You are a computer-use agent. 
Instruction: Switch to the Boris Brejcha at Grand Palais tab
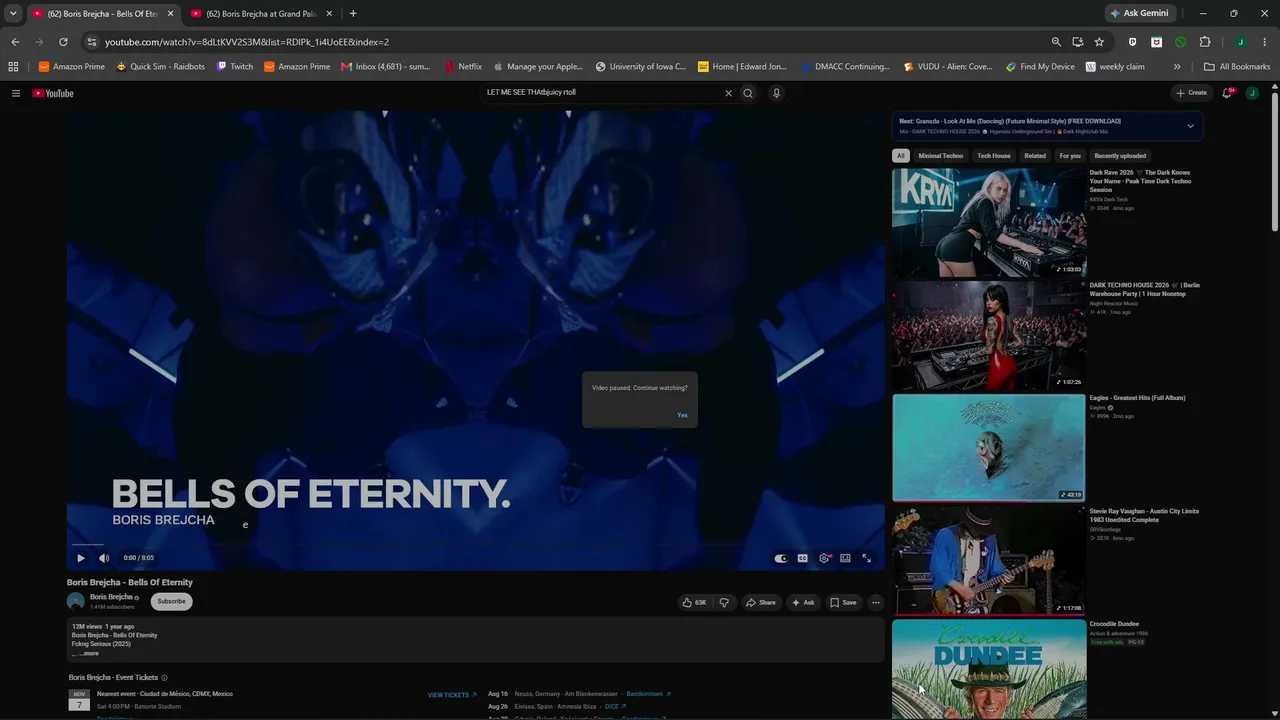click(262, 14)
